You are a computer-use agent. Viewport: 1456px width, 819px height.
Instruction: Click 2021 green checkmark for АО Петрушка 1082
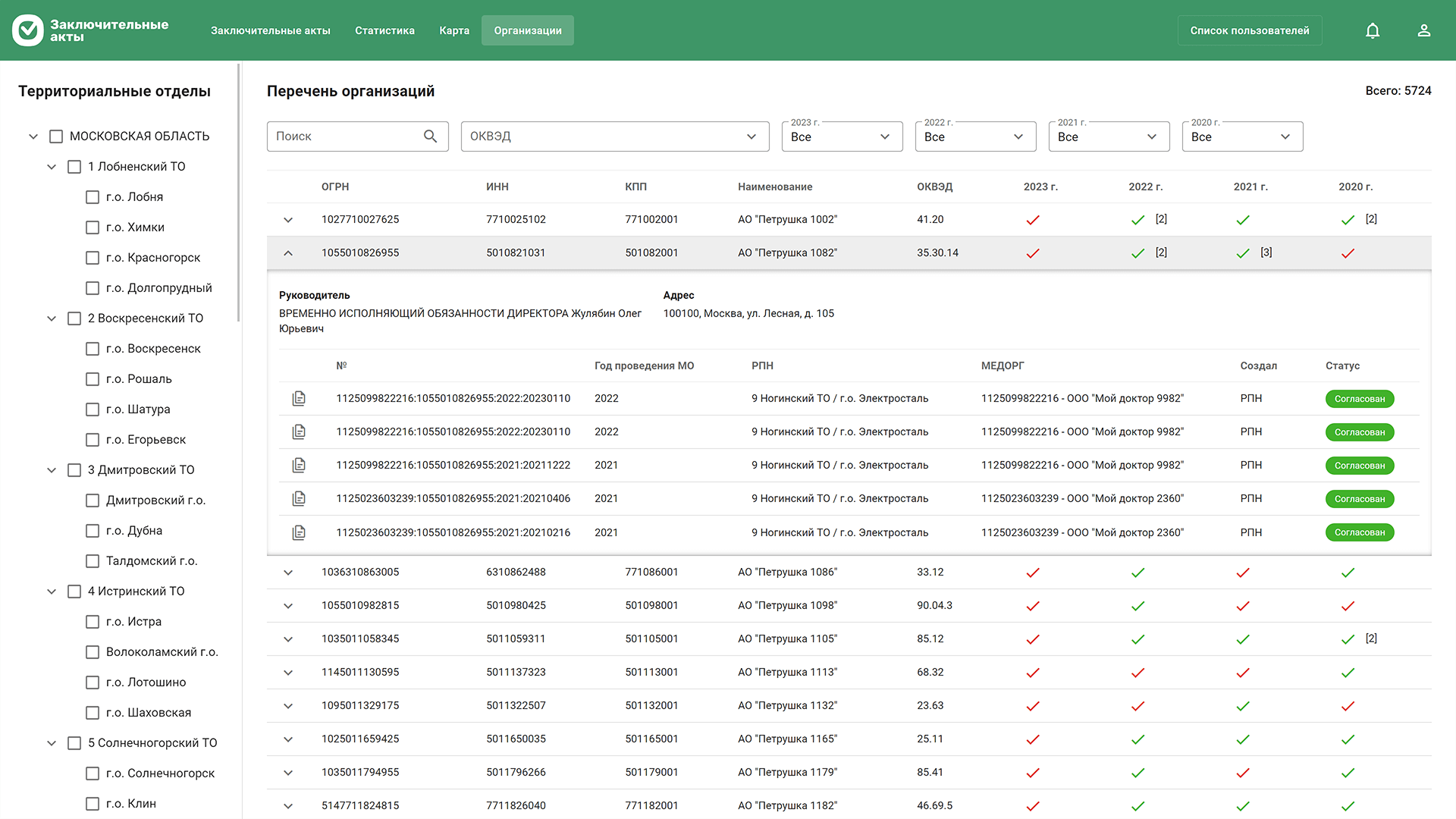pyautogui.click(x=1243, y=253)
